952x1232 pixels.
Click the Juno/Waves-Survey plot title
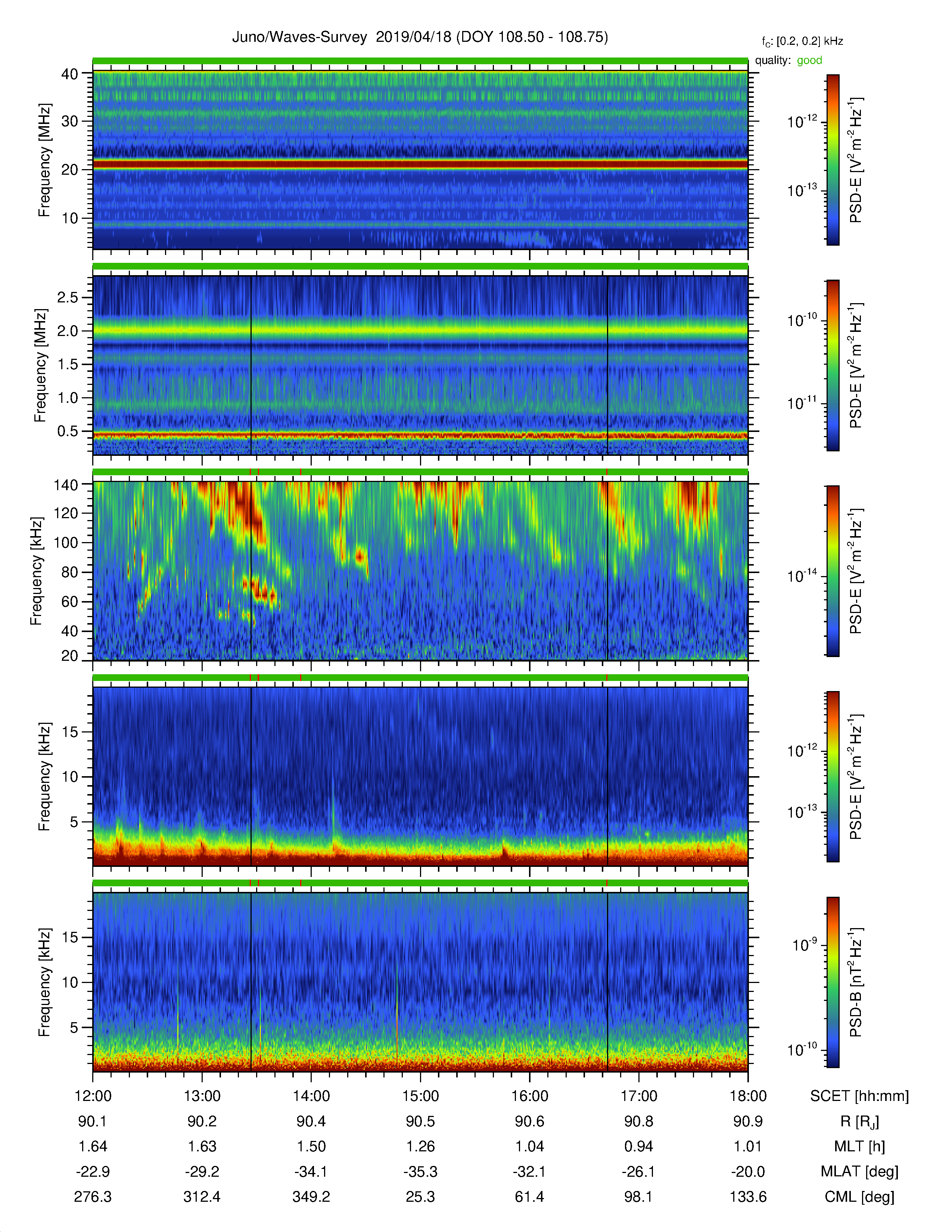pyautogui.click(x=420, y=37)
